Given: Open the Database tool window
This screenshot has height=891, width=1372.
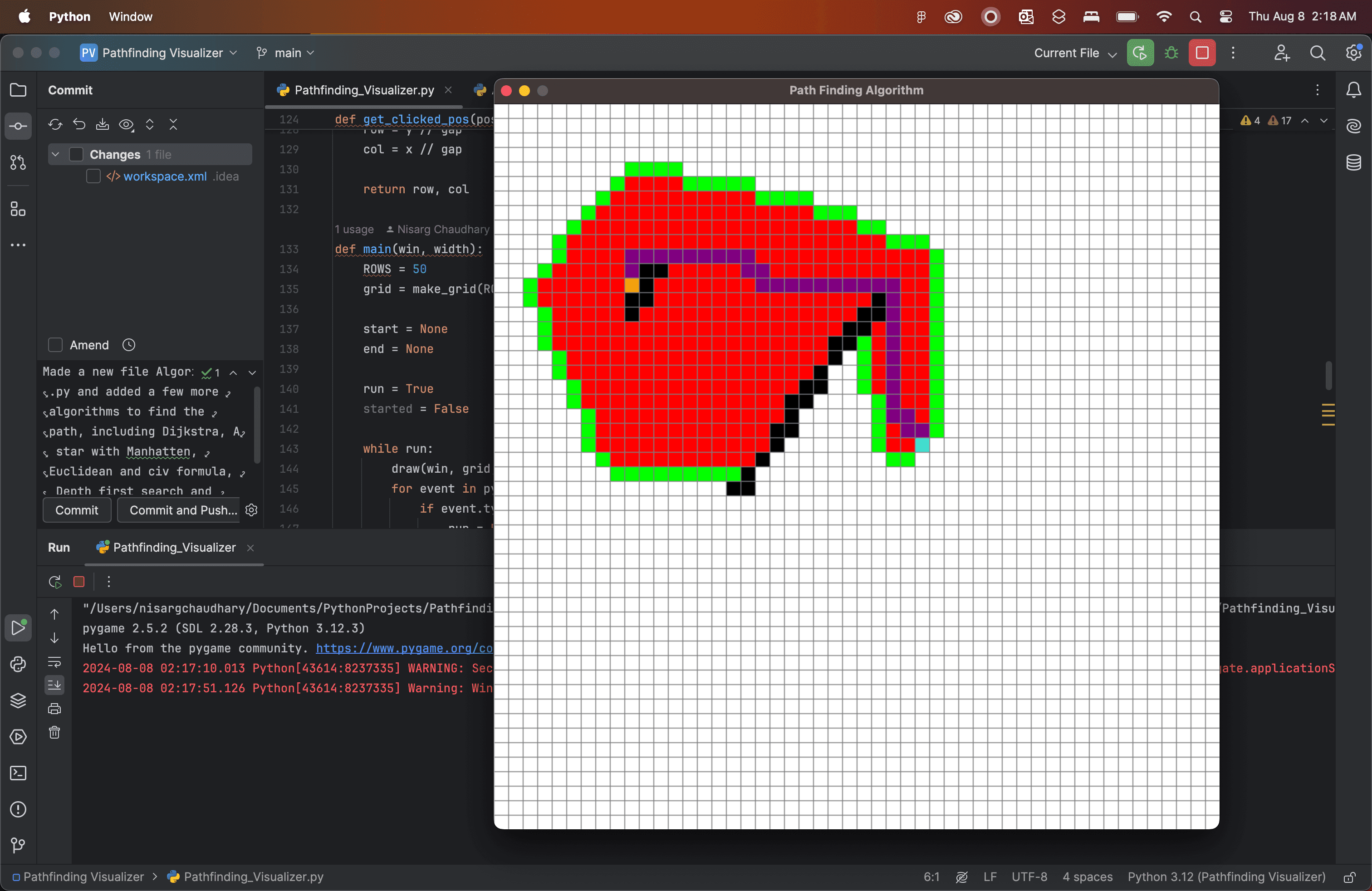Looking at the screenshot, I should (x=1353, y=163).
